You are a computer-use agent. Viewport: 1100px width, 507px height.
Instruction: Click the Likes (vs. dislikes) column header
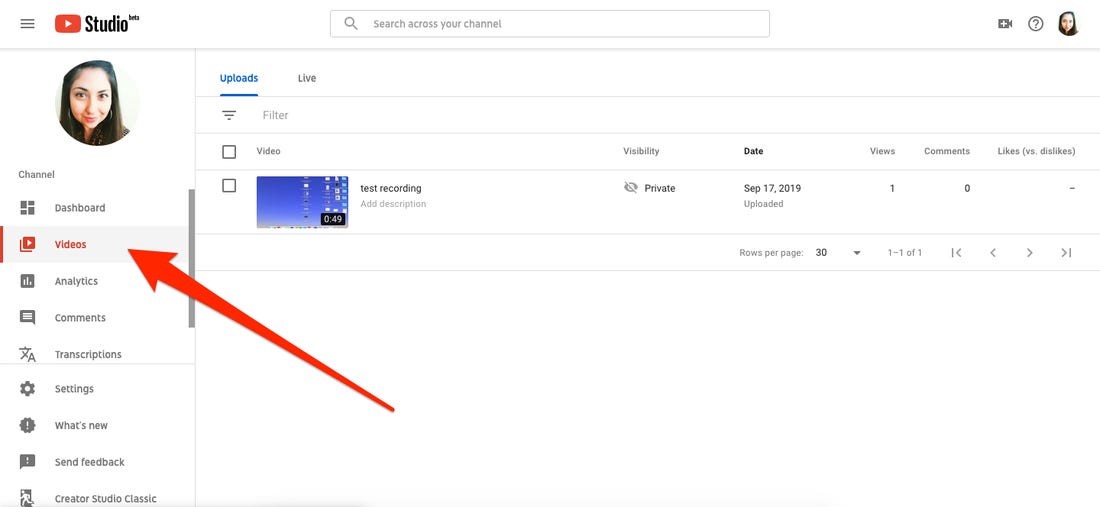(1036, 151)
